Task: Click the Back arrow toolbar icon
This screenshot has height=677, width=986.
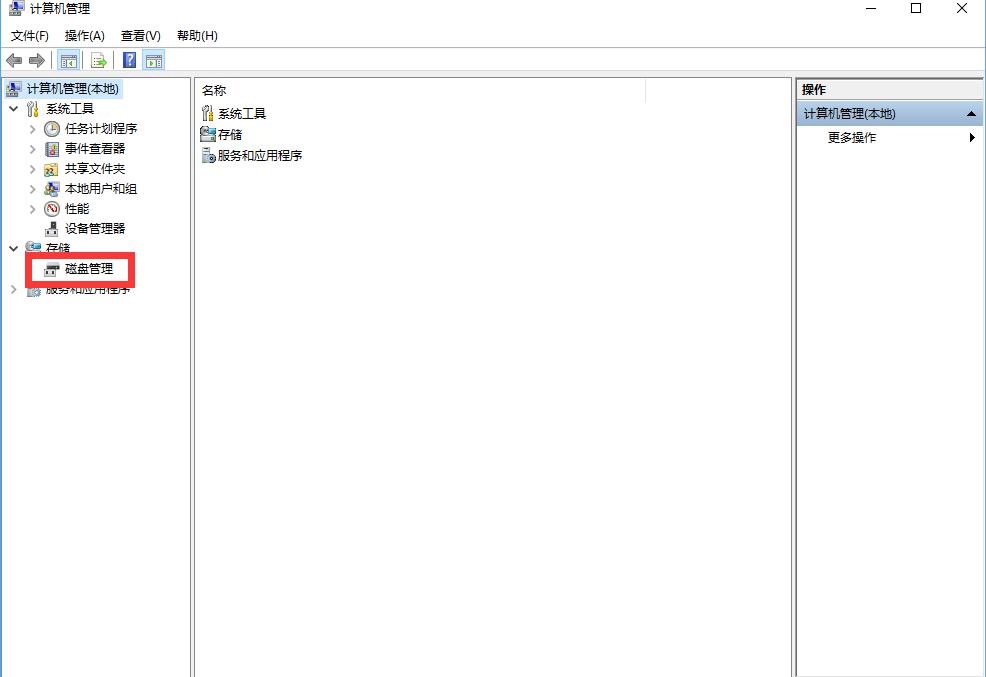Action: (x=14, y=61)
